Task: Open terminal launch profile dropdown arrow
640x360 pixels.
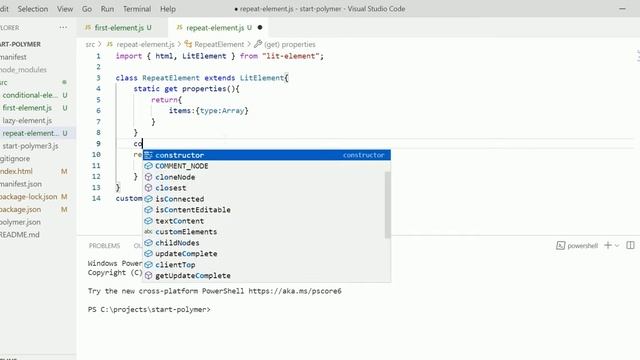Action: 617,246
